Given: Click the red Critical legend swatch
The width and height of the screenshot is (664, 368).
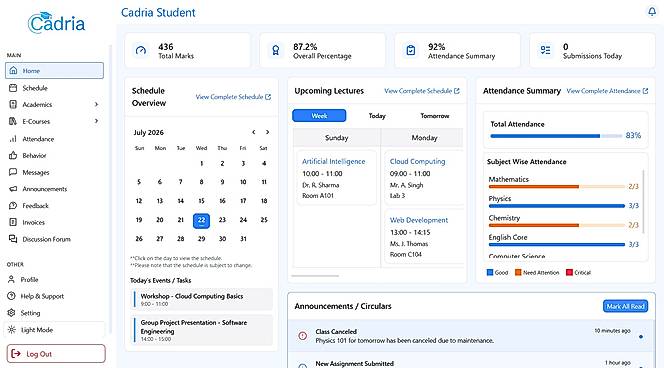Looking at the screenshot, I should (569, 272).
